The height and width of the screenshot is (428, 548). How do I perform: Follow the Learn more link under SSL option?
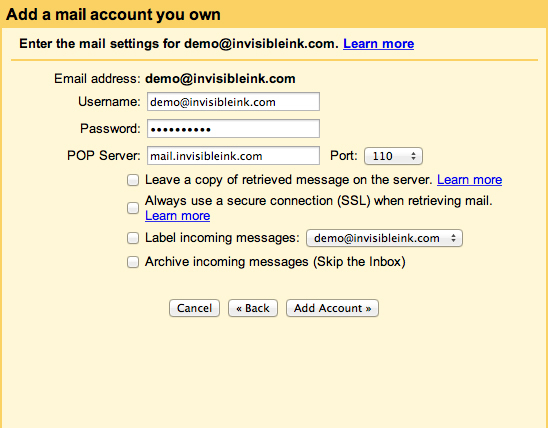click(x=178, y=216)
